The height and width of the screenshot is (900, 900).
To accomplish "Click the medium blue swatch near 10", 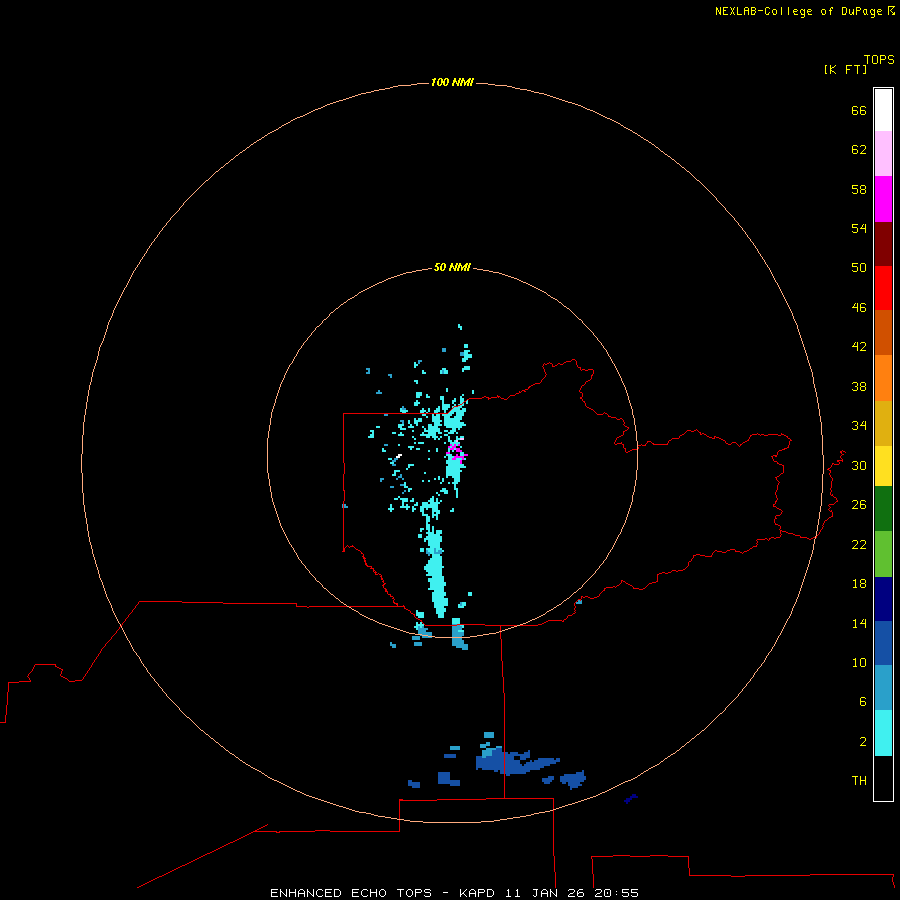I will (x=883, y=643).
